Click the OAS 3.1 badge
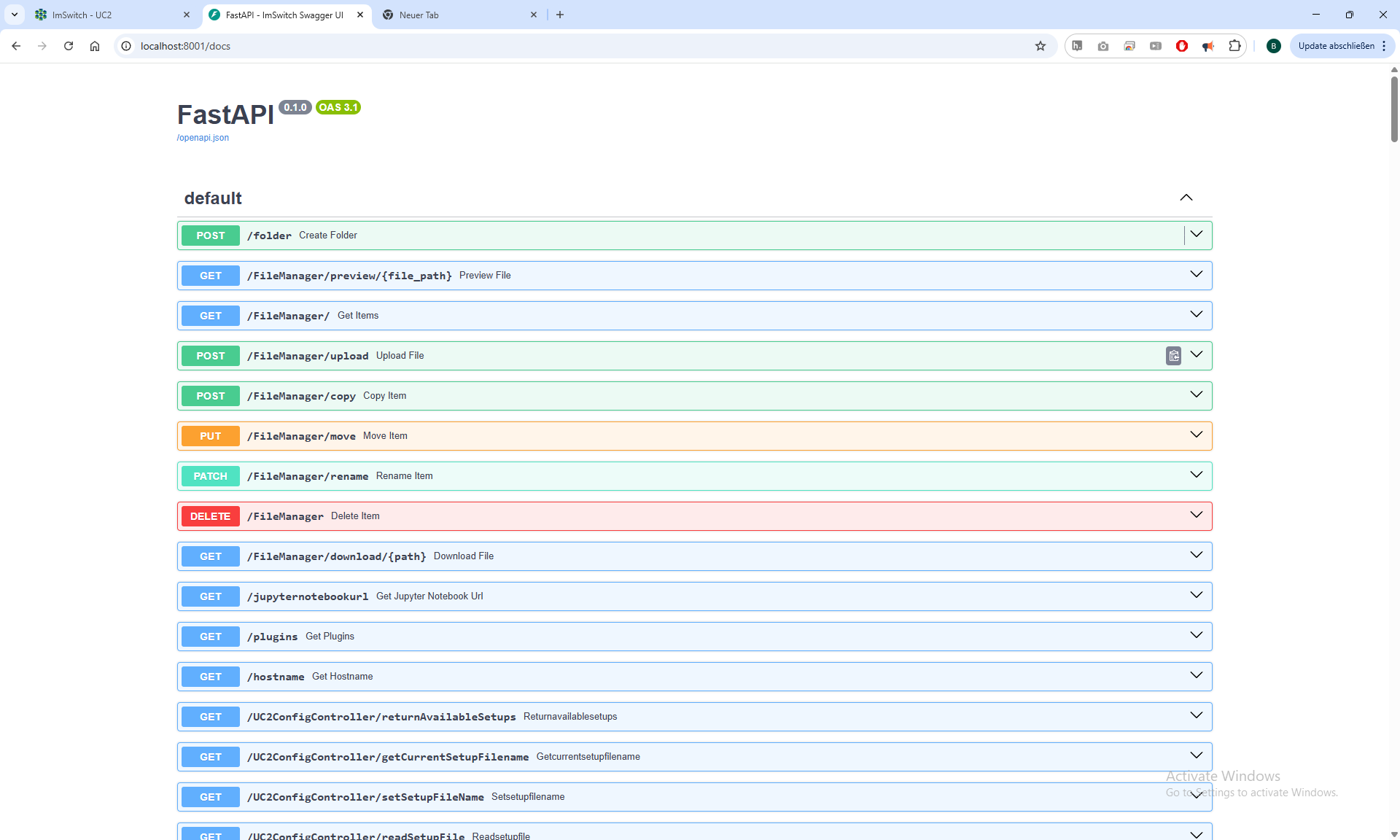Viewport: 1400px width, 840px height. [x=338, y=107]
